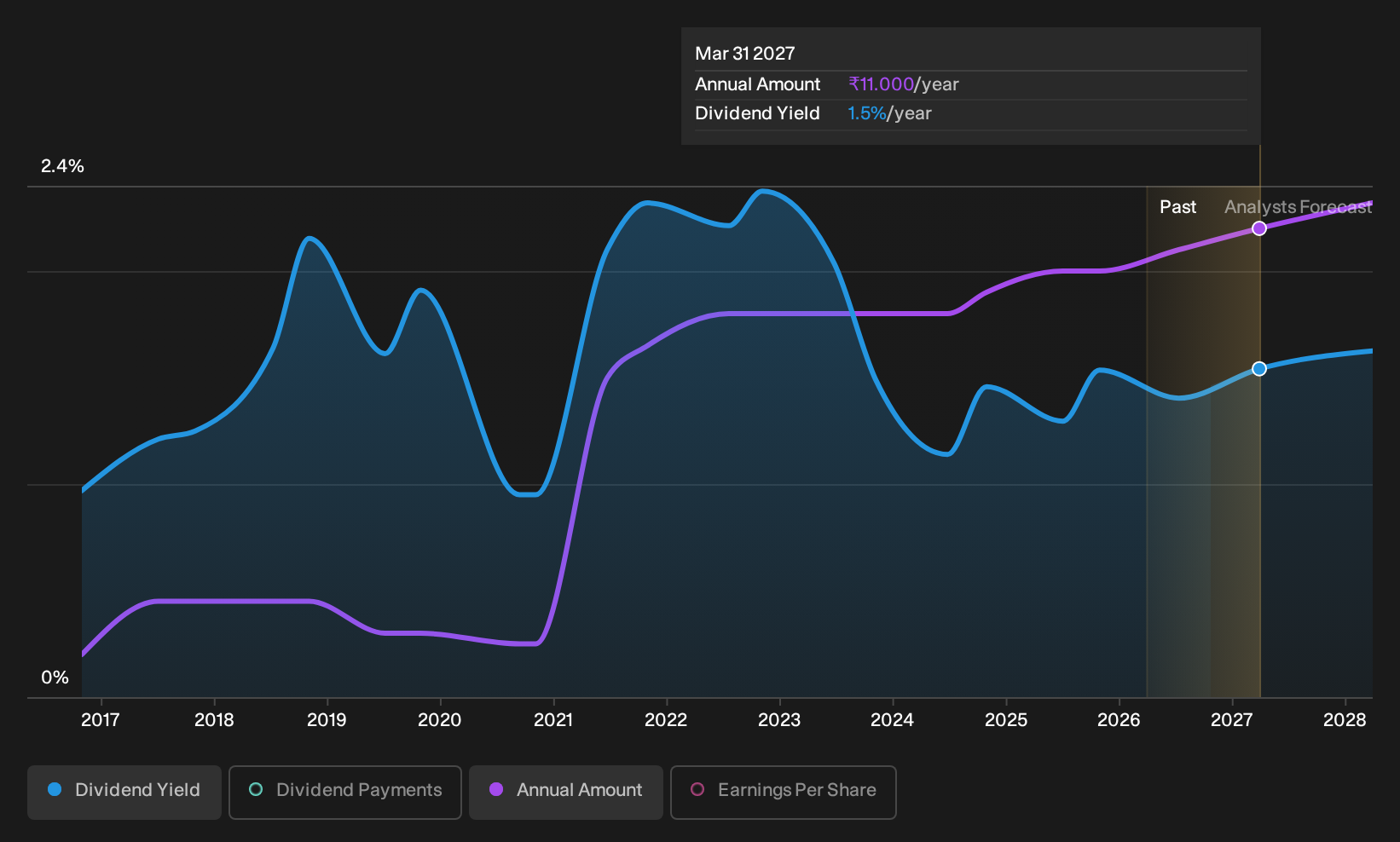Click the purple Annual Amount data point marker
This screenshot has height=842, width=1400.
click(1259, 228)
